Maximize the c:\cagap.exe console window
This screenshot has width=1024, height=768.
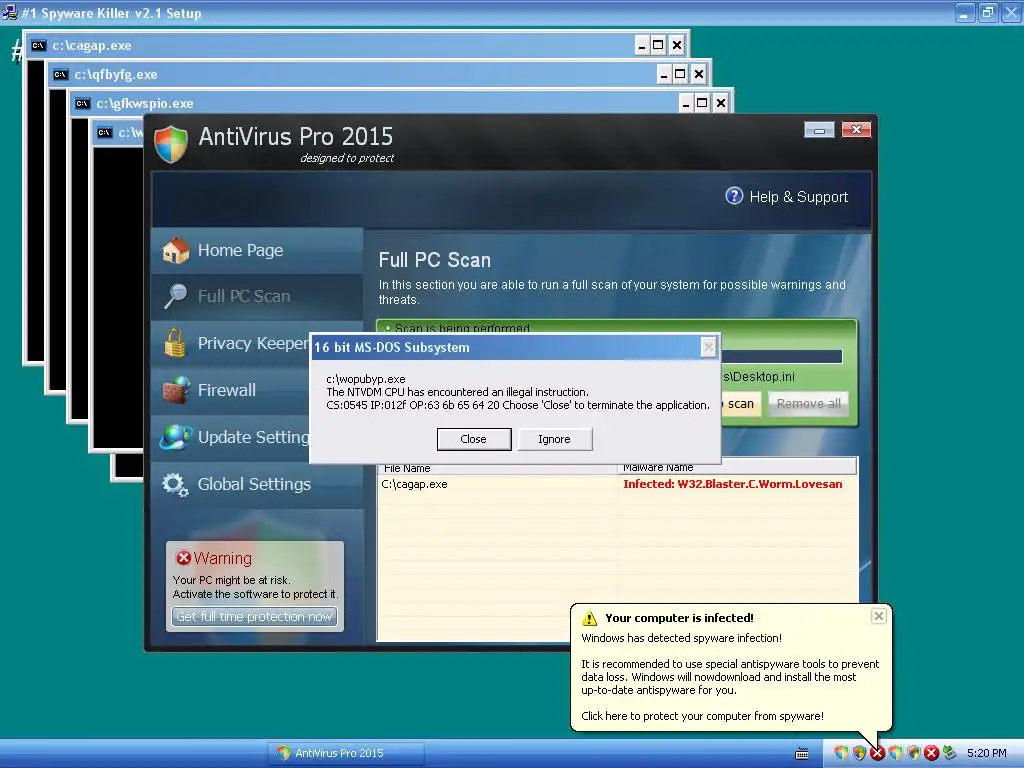pos(658,45)
